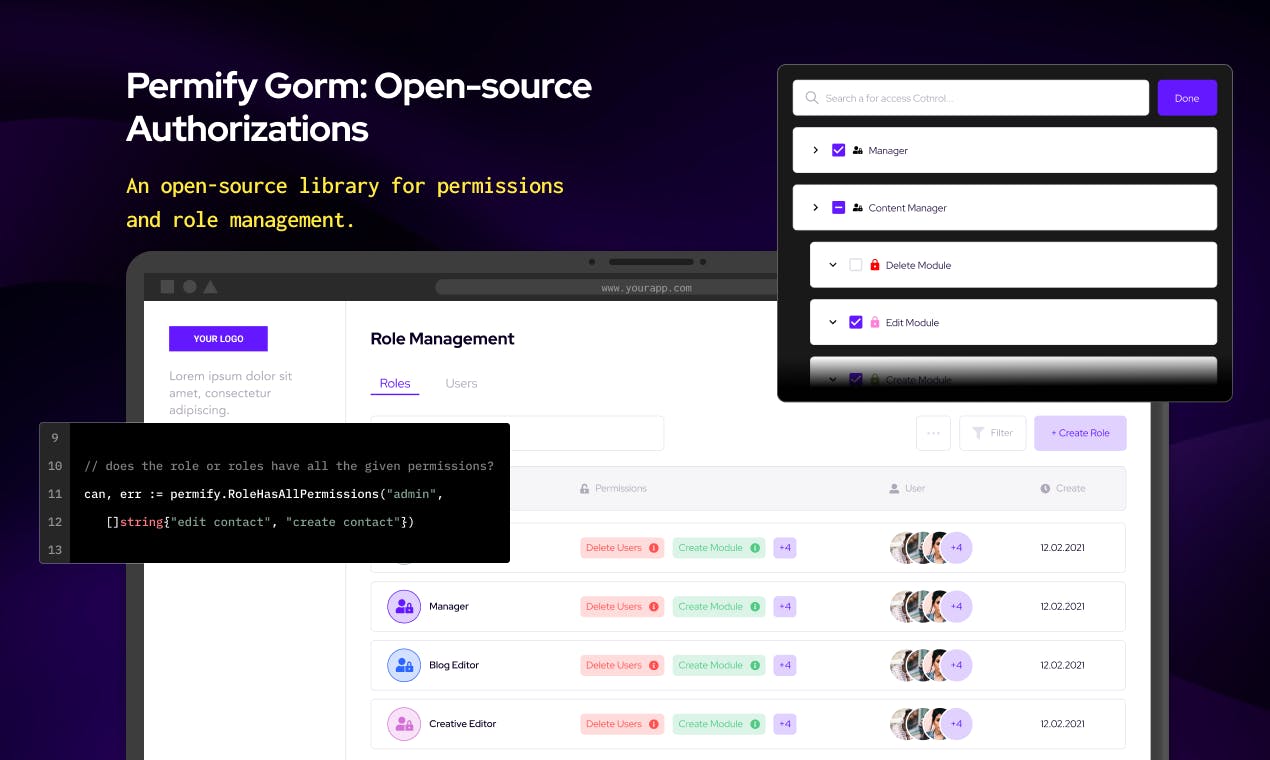Click the + Create Role button
Viewport: 1270px width, 760px height.
point(1080,433)
